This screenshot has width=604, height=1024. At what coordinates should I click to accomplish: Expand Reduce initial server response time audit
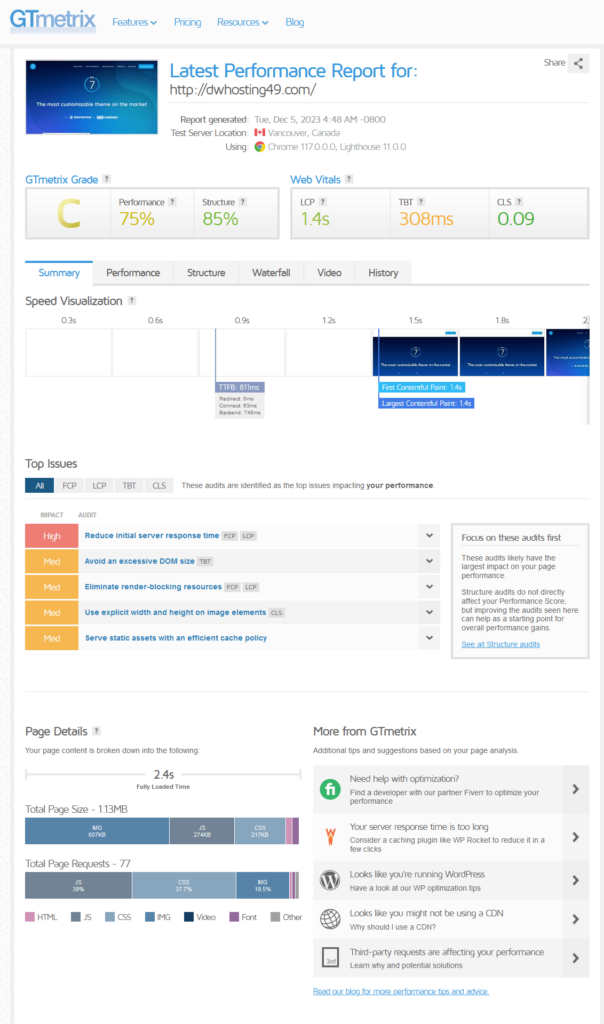point(429,536)
